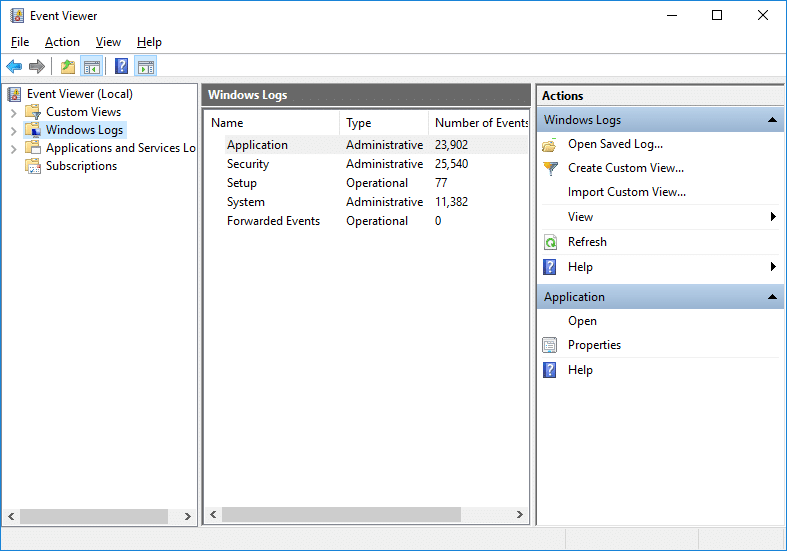This screenshot has height=551, width=787.
Task: Click the Back arrow toolbar icon
Action: 14,67
